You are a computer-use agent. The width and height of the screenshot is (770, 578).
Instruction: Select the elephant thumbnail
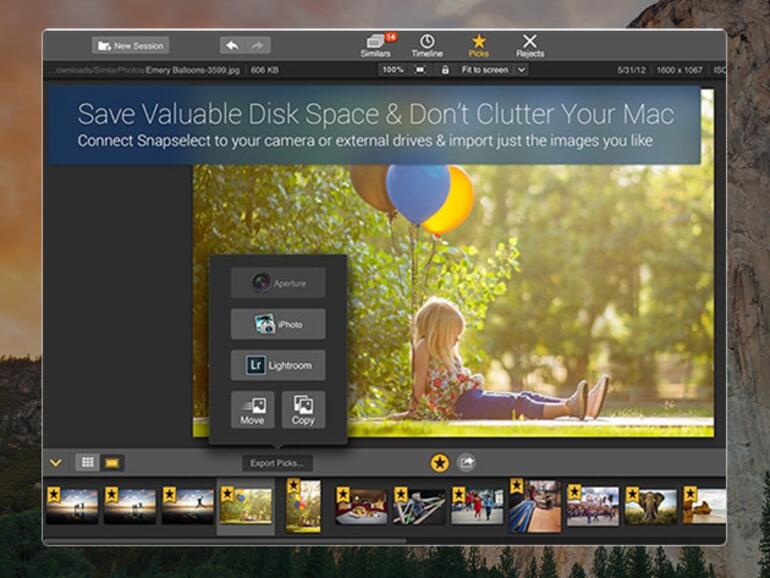pos(651,507)
